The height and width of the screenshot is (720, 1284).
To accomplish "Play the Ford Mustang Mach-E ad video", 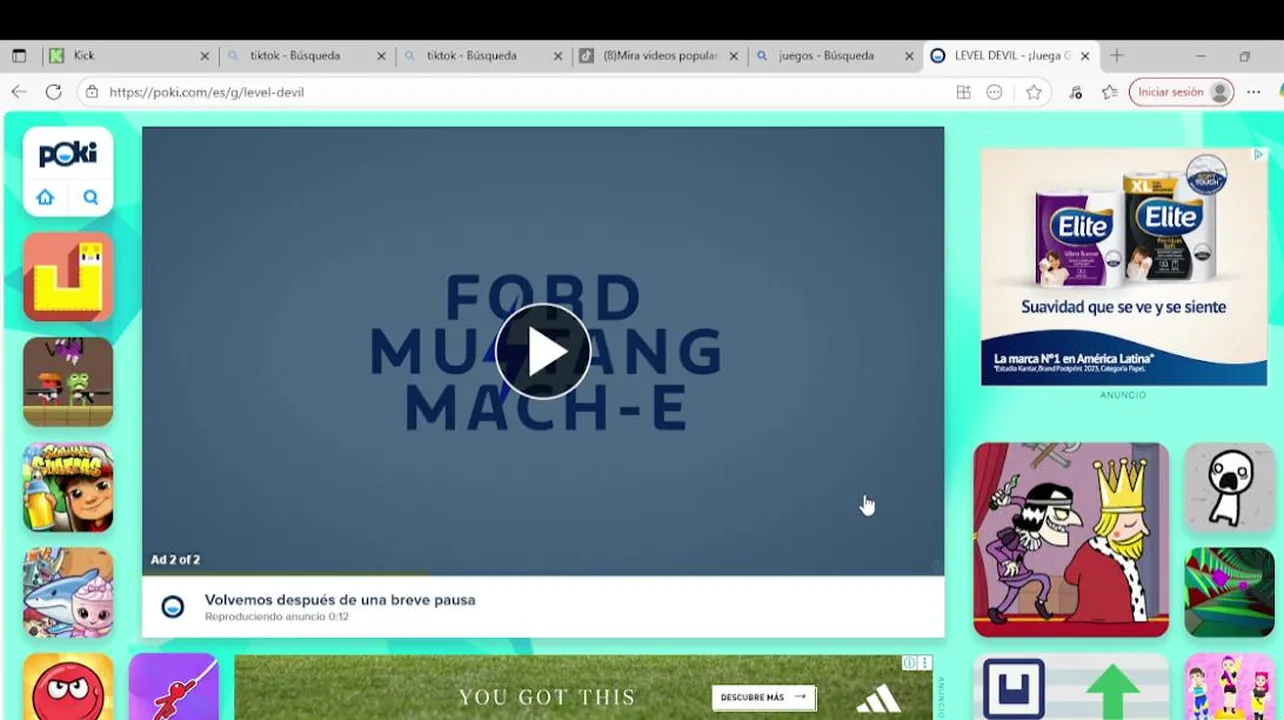I will [543, 351].
